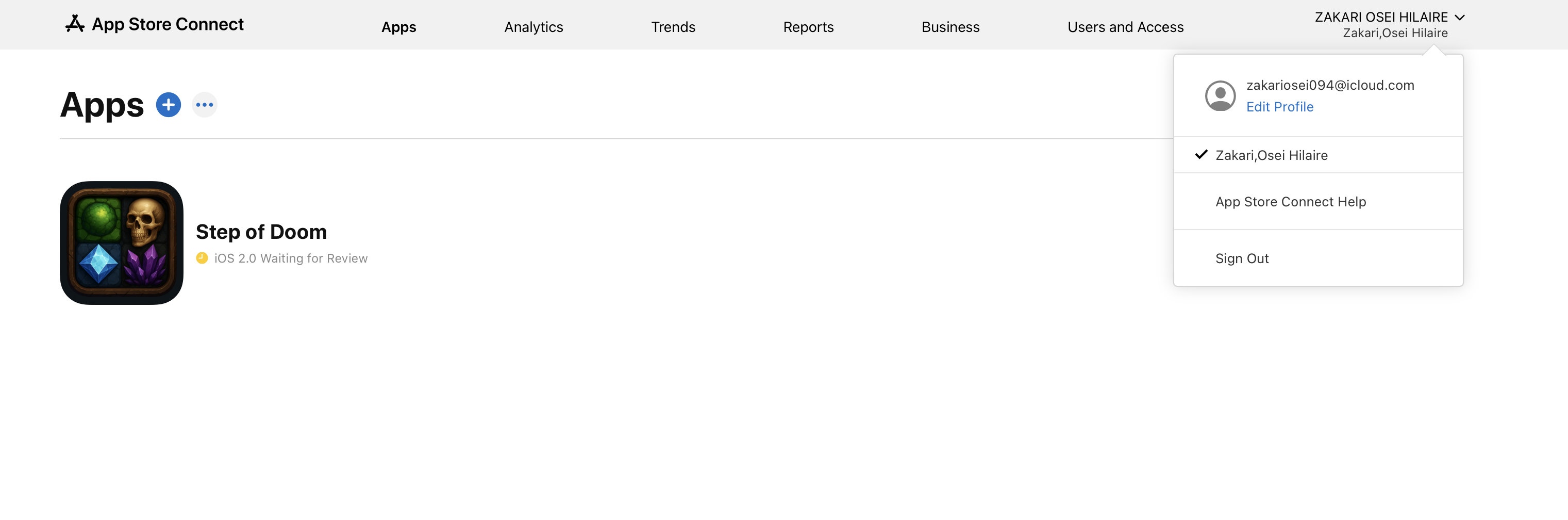Image resolution: width=1568 pixels, height=520 pixels.
Task: Open Users and Access tab
Action: [x=1125, y=27]
